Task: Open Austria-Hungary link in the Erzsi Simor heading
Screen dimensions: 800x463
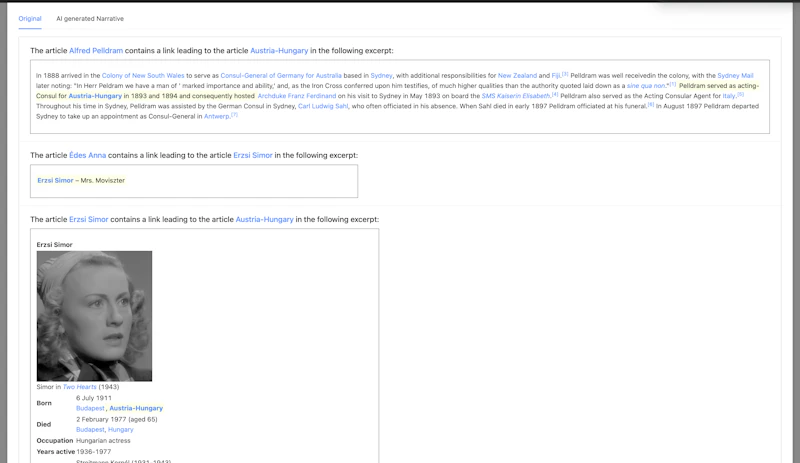Action: 264,220
